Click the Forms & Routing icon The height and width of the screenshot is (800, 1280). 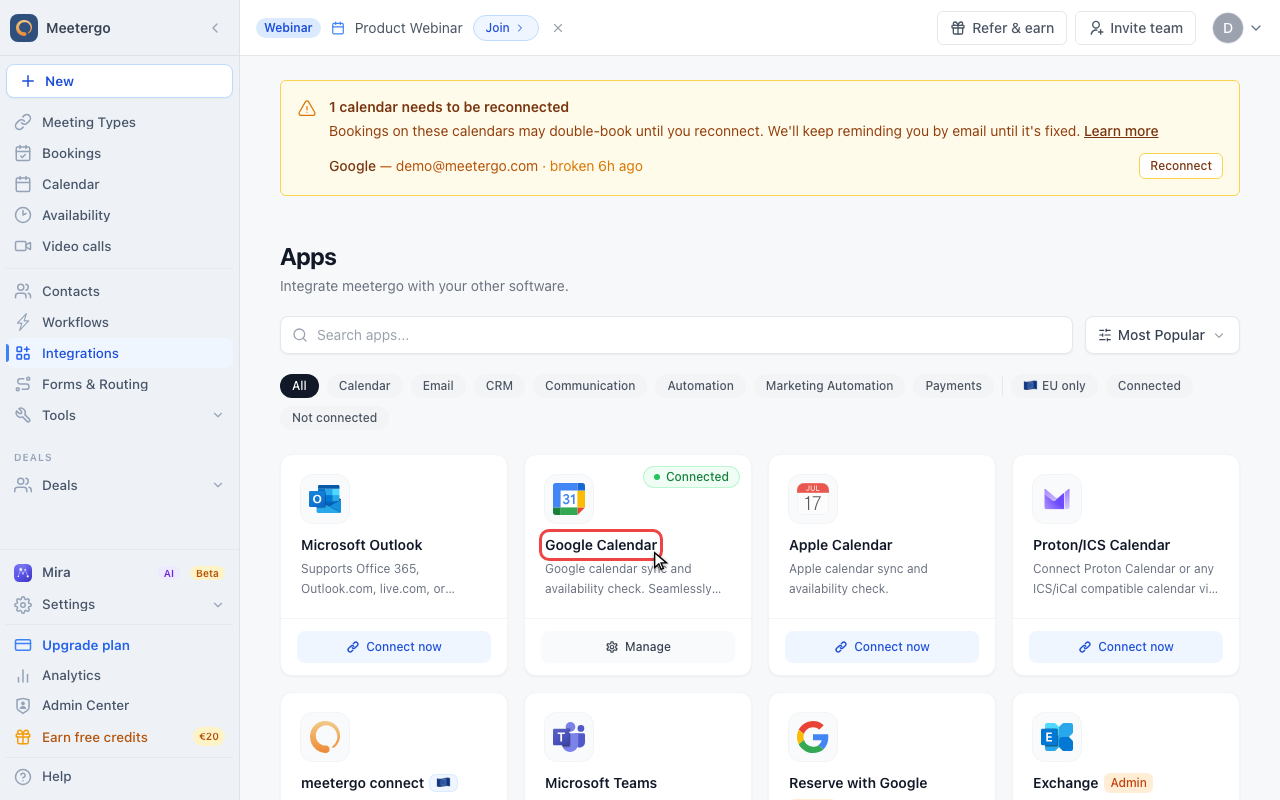[x=23, y=384]
